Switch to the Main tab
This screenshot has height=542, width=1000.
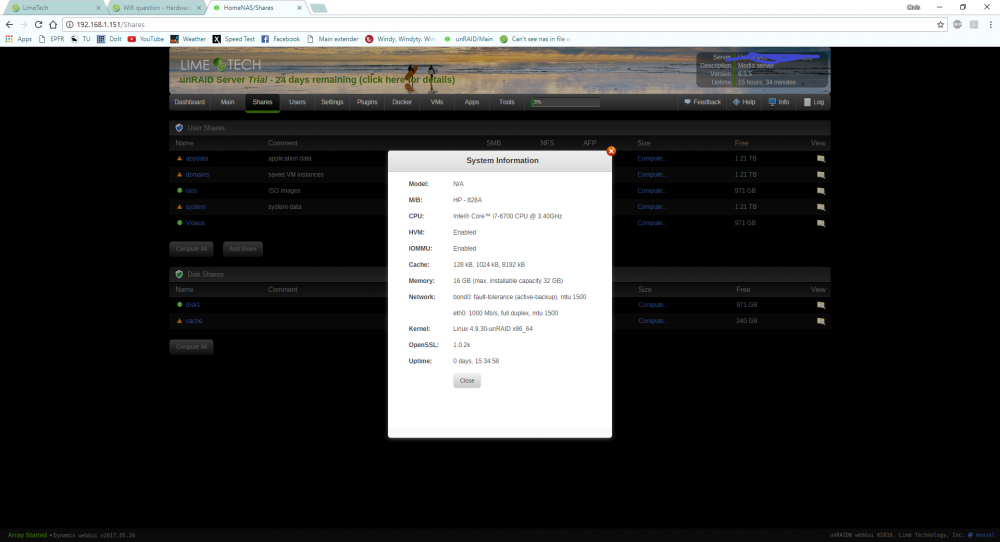tap(228, 102)
